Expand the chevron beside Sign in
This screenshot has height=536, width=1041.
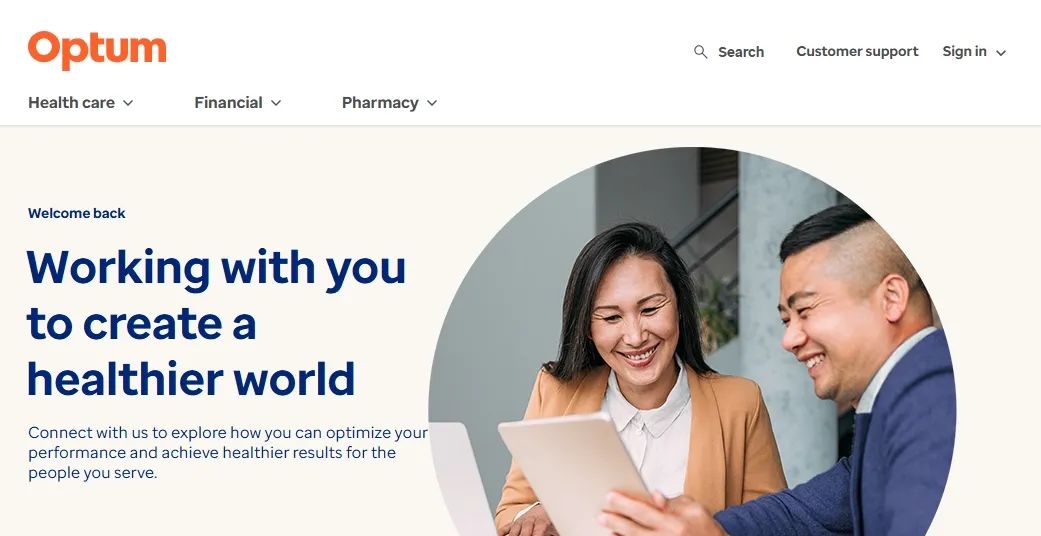click(x=1001, y=52)
